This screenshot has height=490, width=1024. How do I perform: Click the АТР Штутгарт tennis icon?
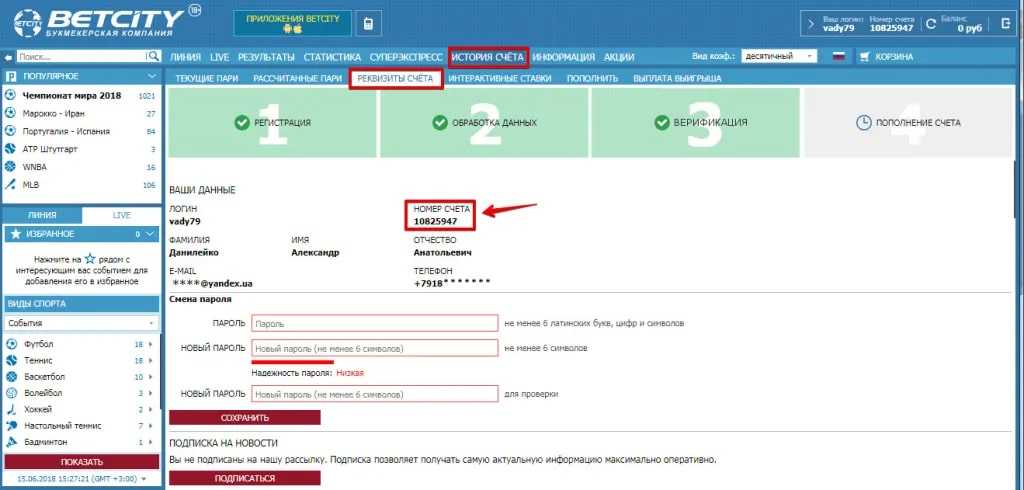(10, 149)
